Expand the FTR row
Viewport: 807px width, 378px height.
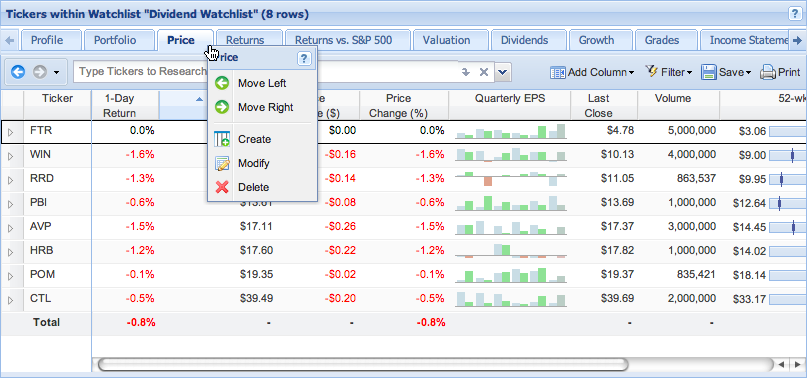tap(11, 132)
